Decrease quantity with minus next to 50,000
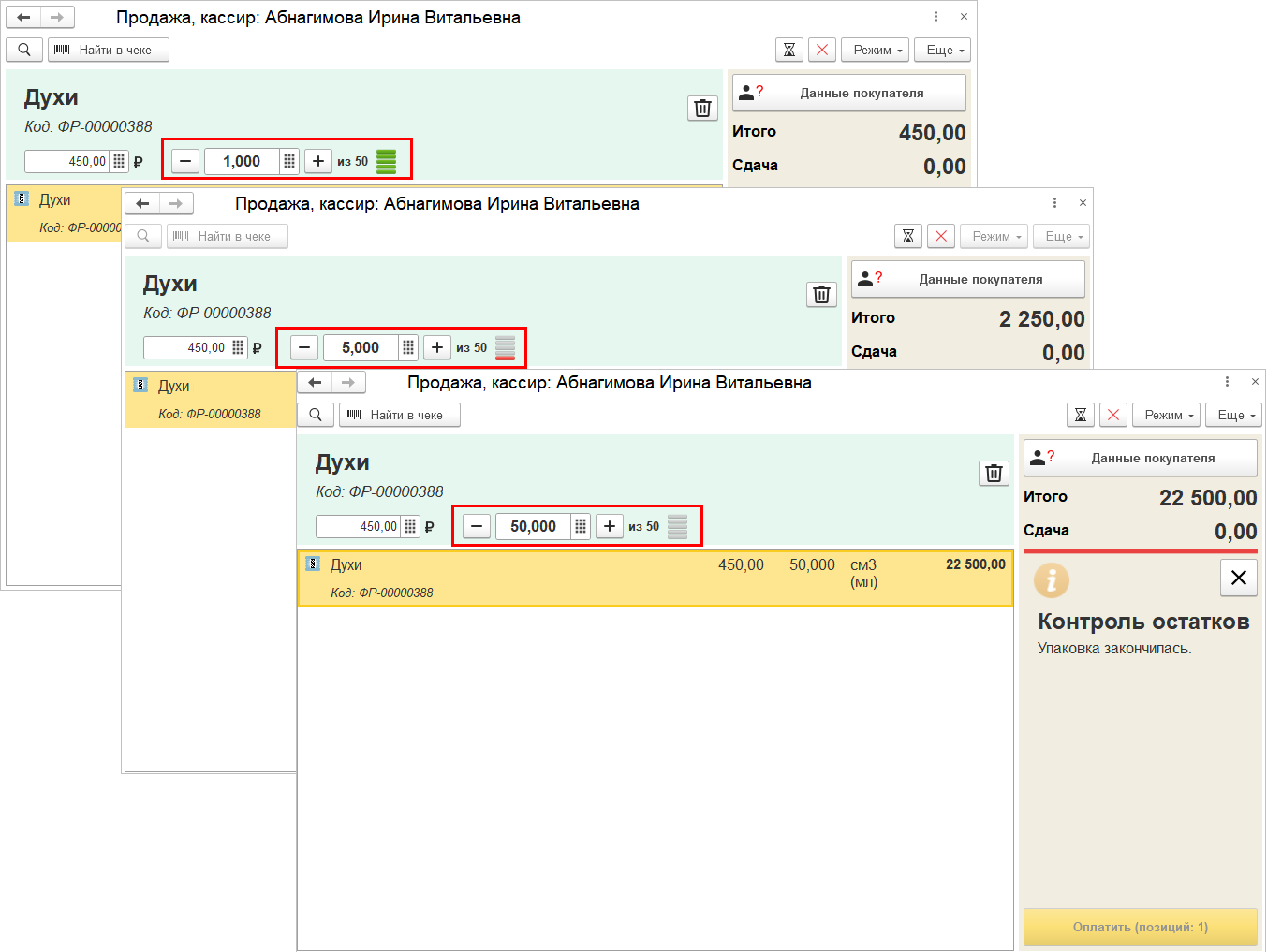Image resolution: width=1267 pixels, height=952 pixels. [x=477, y=526]
